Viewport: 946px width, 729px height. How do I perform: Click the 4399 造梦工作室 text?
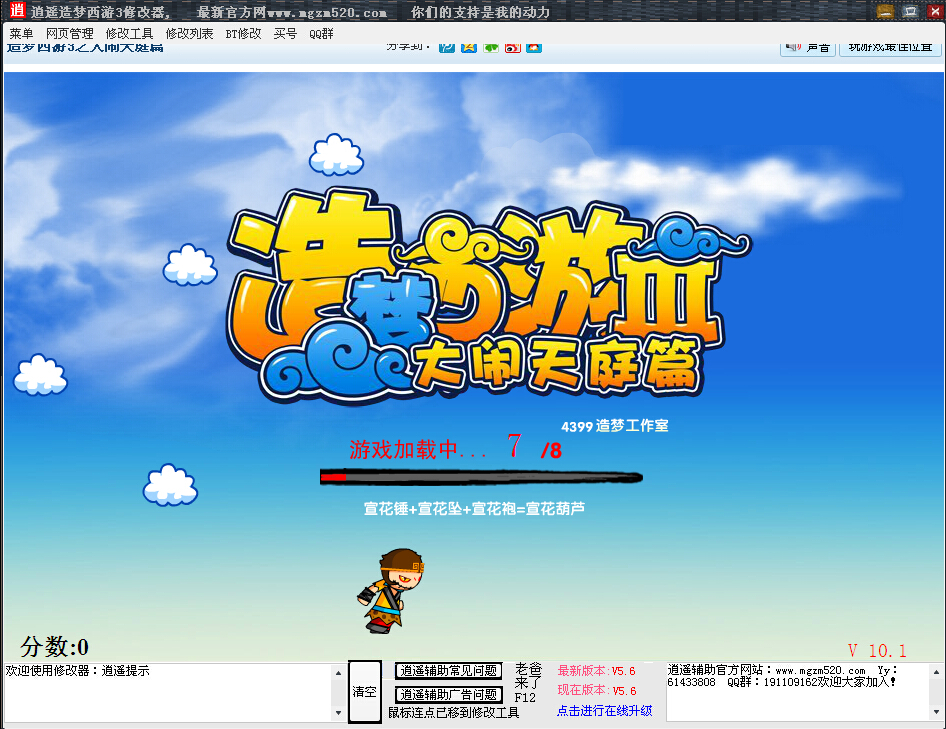[615, 426]
